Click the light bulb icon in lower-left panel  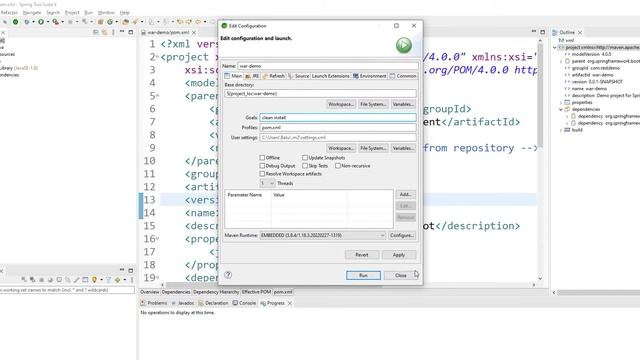coord(94,280)
